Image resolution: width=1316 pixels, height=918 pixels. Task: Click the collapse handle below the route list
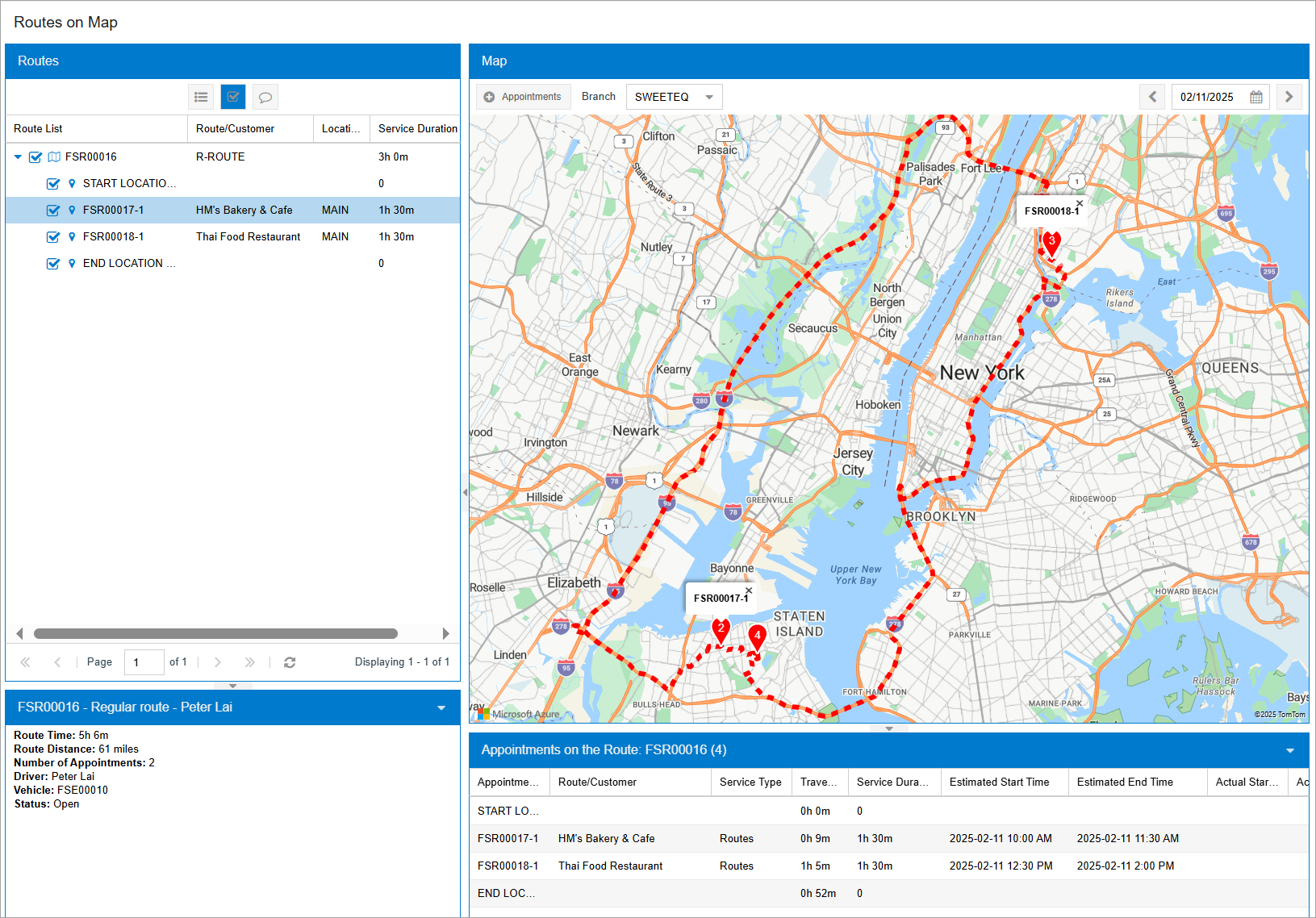click(233, 686)
